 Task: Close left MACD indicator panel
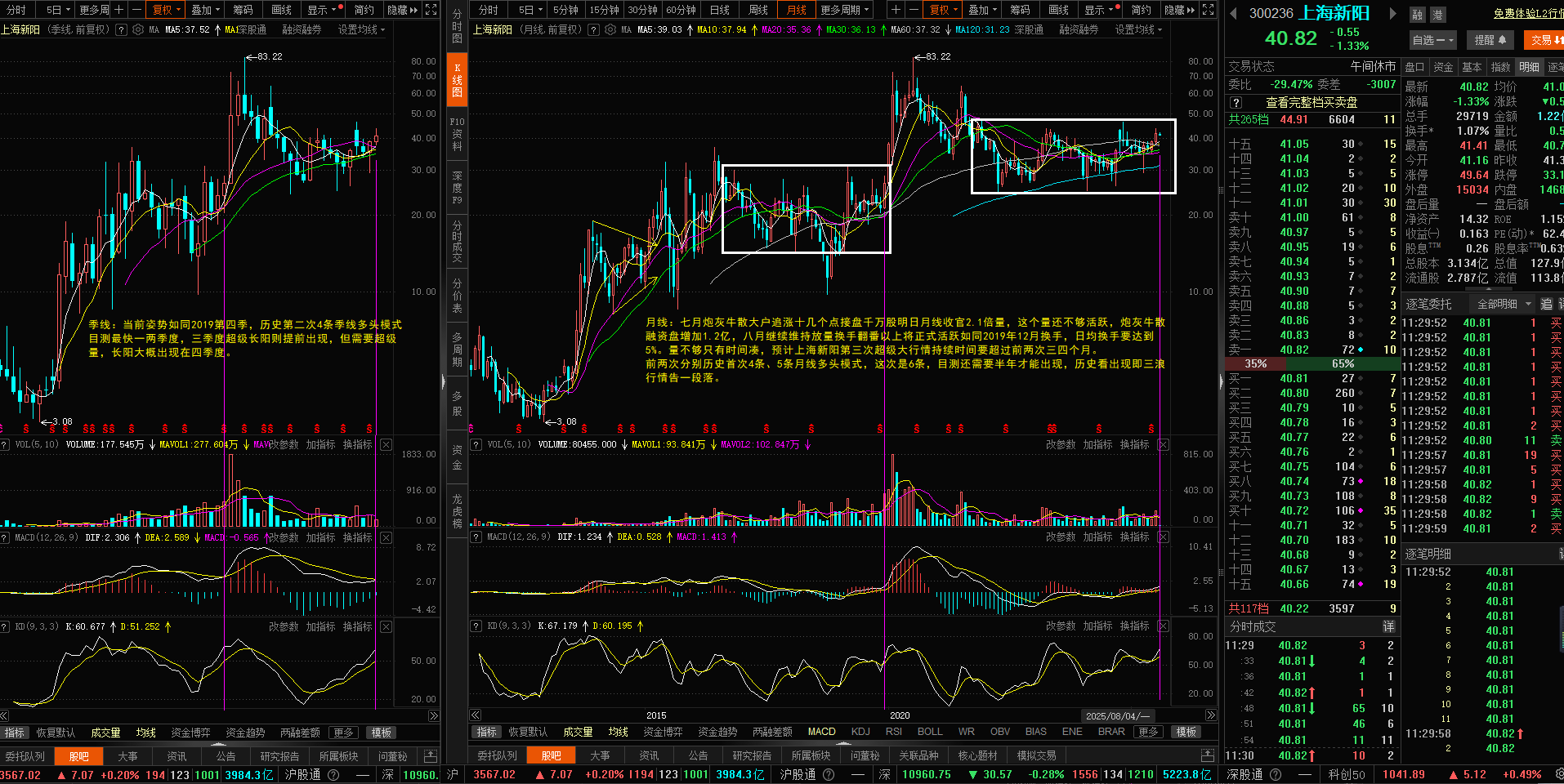click(x=387, y=537)
